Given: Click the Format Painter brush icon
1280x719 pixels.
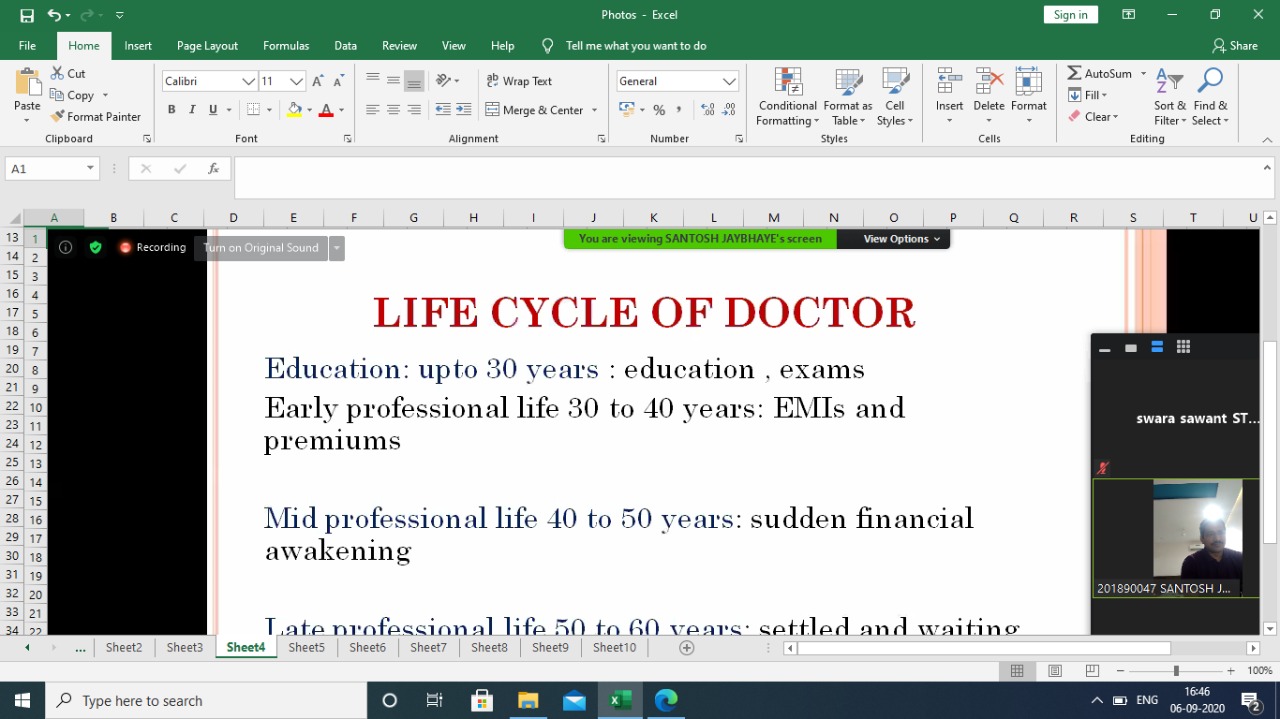Looking at the screenshot, I should (58, 117).
